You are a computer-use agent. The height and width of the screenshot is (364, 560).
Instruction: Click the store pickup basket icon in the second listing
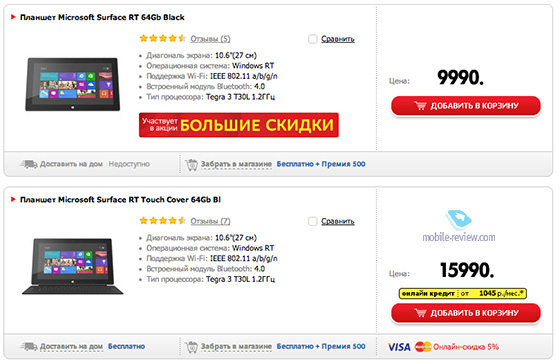click(191, 346)
